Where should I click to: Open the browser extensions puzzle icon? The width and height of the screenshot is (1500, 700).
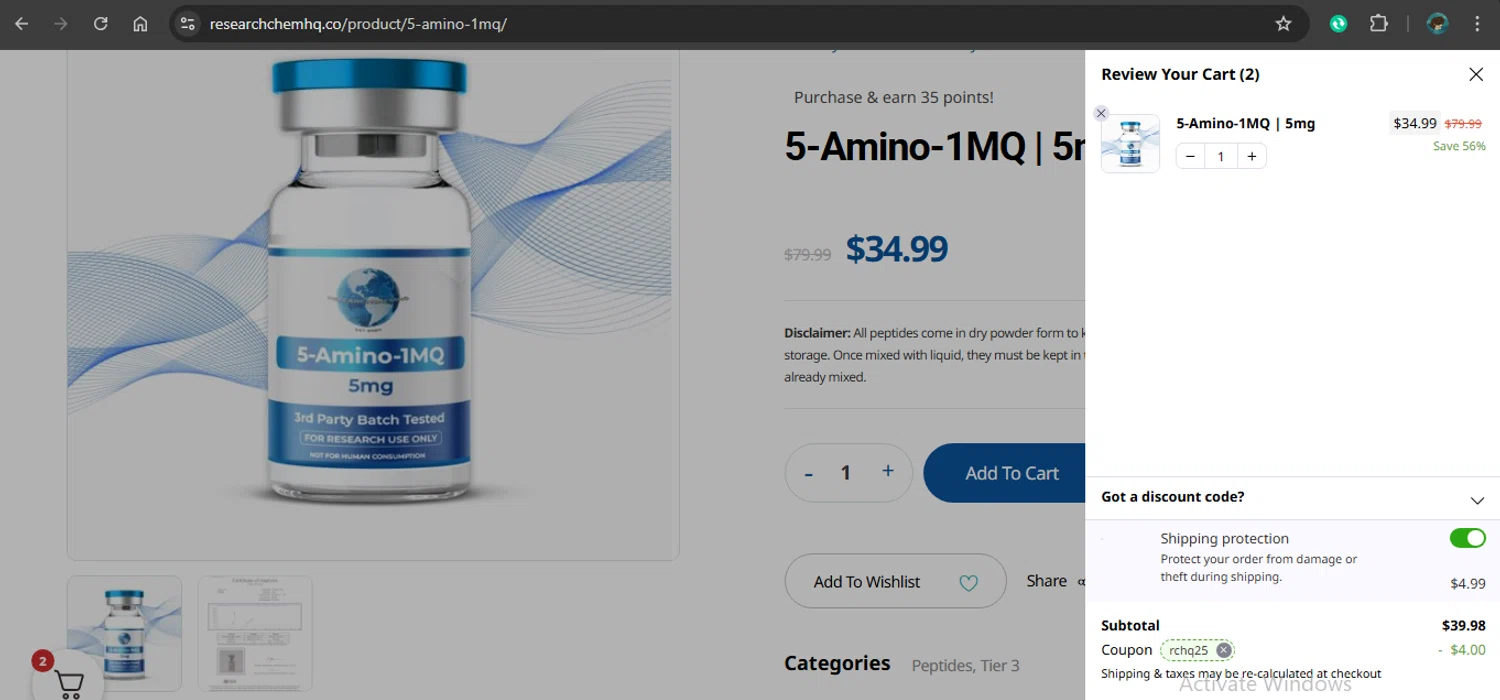(1379, 24)
